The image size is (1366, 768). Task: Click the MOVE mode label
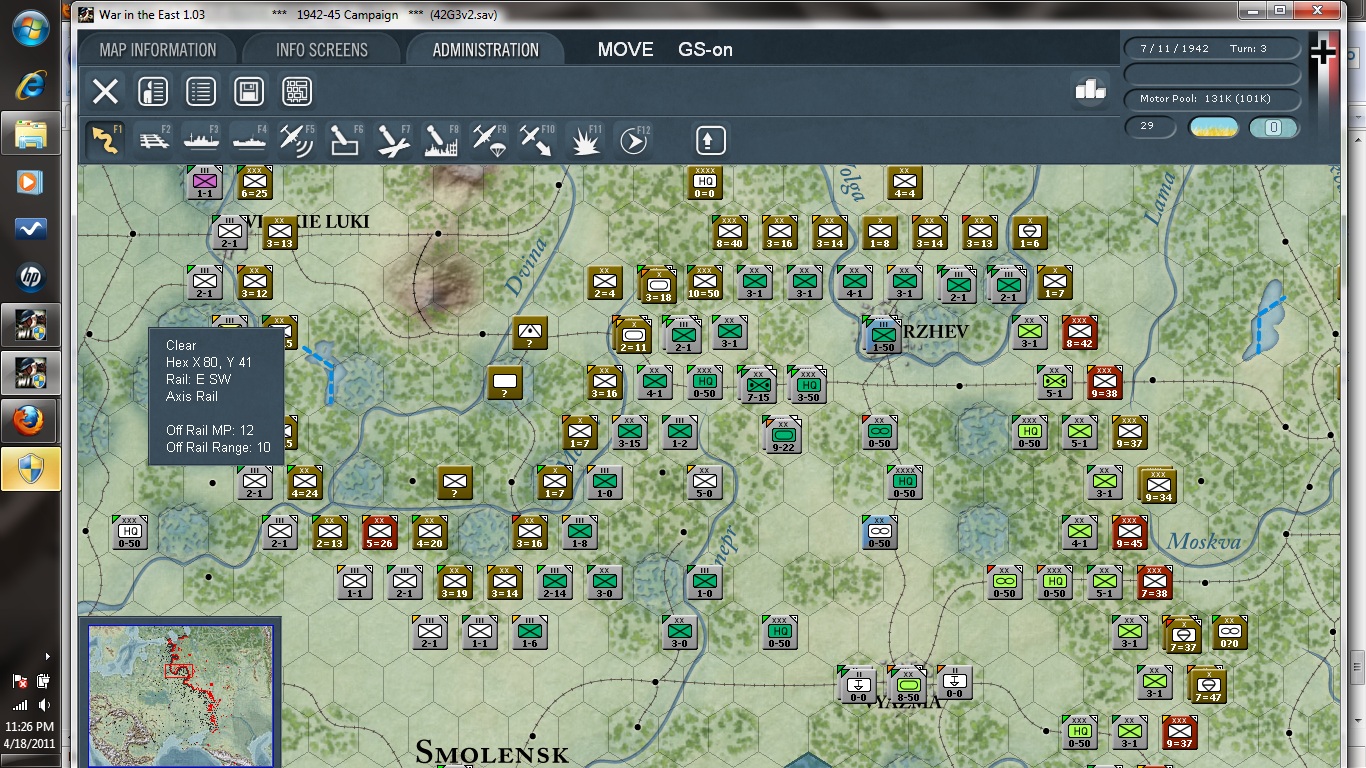(x=625, y=50)
